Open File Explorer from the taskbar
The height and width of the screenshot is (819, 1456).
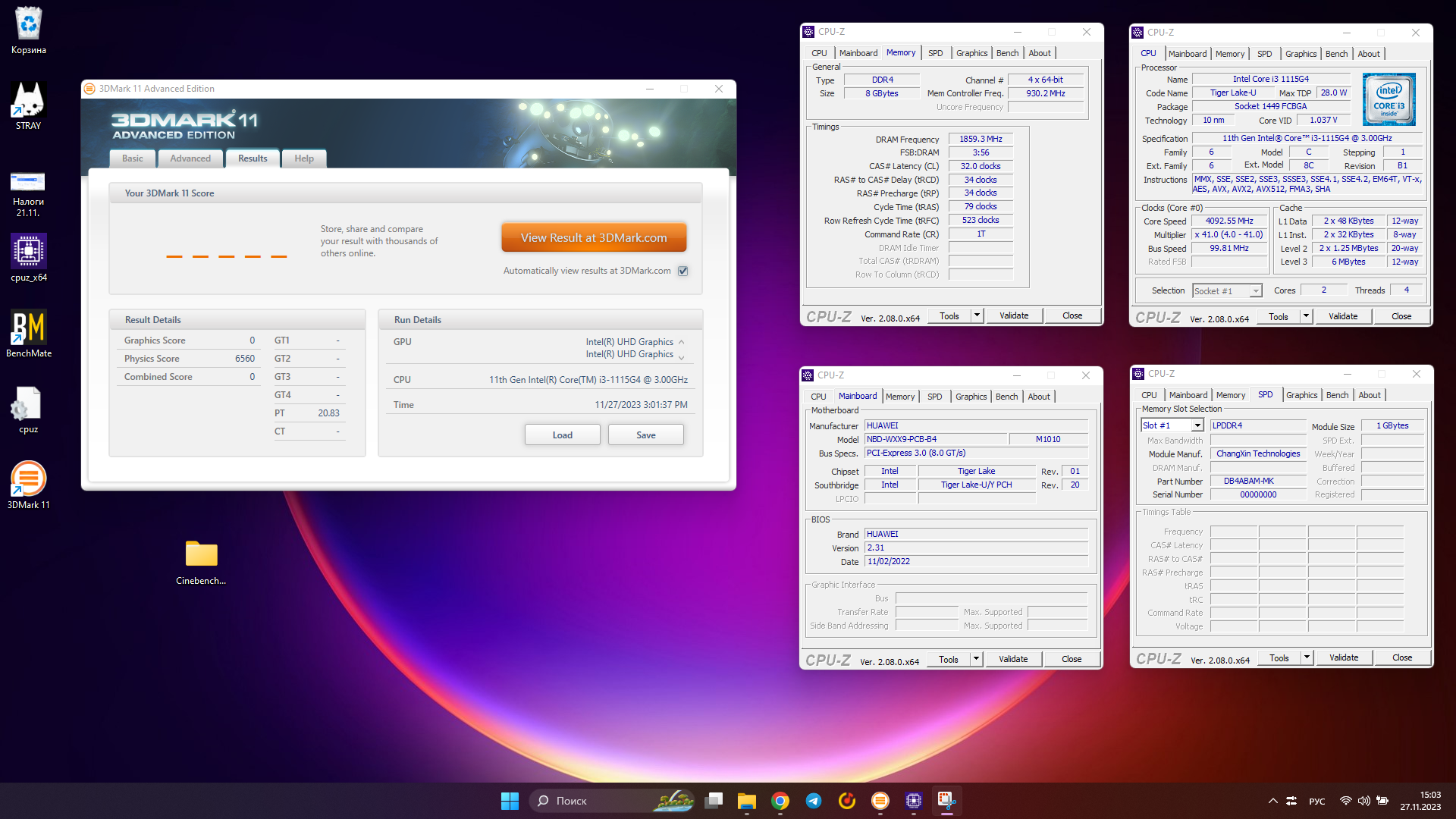tap(747, 801)
